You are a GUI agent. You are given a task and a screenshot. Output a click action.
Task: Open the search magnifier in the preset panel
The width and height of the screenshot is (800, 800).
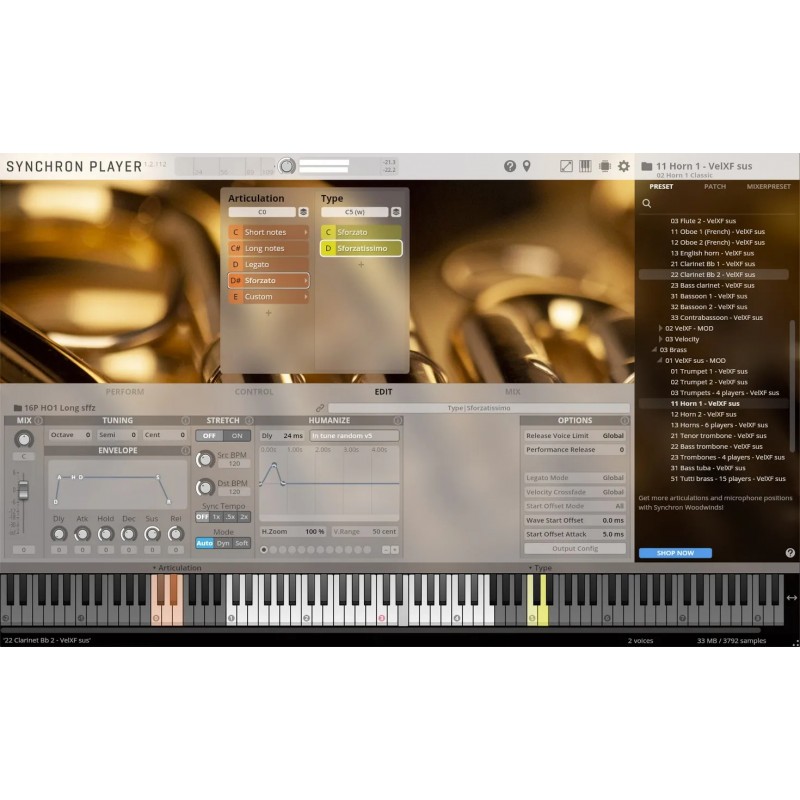pyautogui.click(x=647, y=203)
